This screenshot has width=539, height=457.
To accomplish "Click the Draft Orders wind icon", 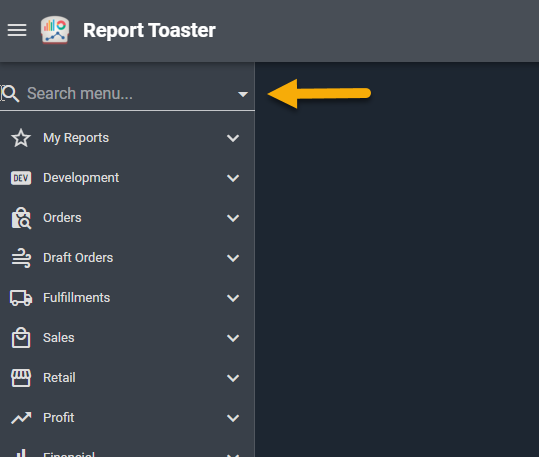I will [21, 258].
